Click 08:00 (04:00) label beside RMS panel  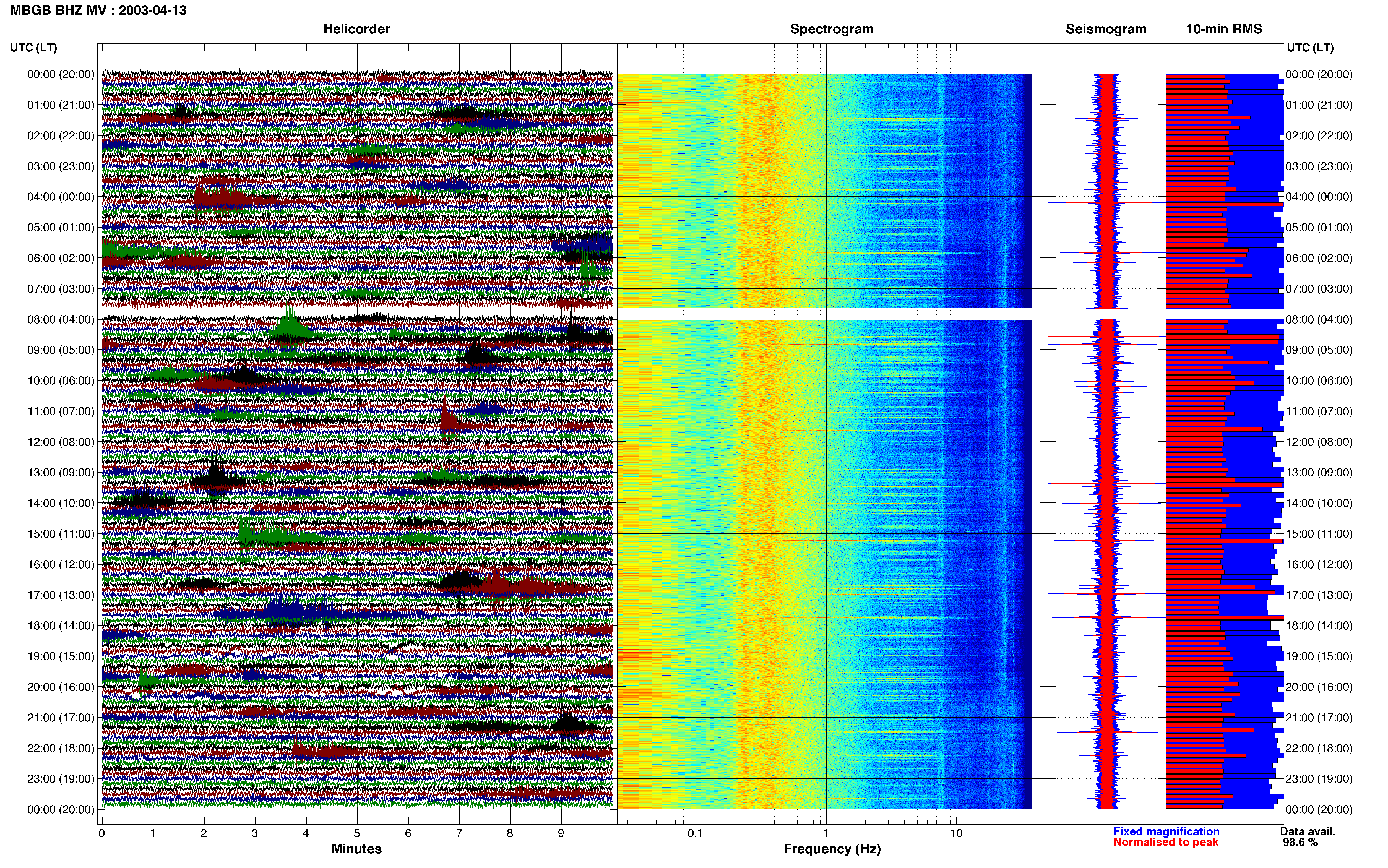[x=1319, y=320]
